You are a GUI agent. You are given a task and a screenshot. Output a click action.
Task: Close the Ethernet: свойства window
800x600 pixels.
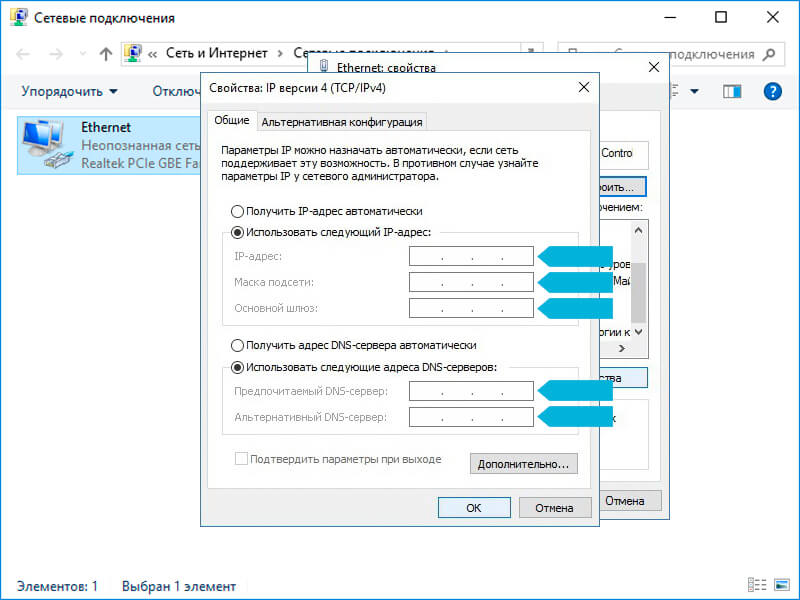tap(654, 67)
